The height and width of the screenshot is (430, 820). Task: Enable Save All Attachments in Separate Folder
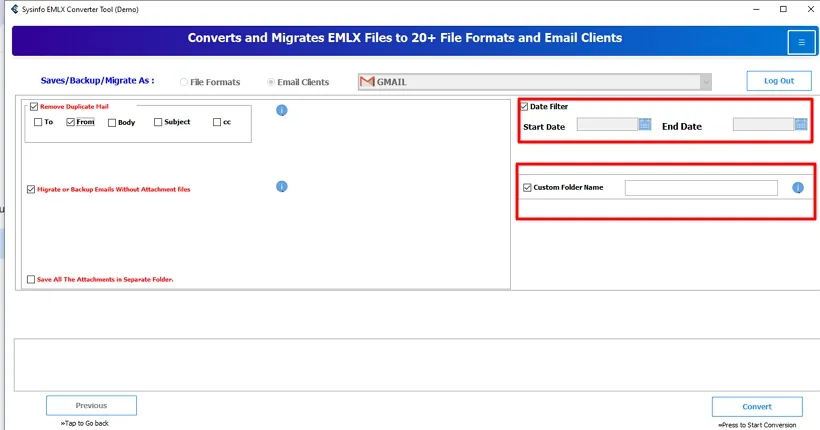[x=31, y=280]
